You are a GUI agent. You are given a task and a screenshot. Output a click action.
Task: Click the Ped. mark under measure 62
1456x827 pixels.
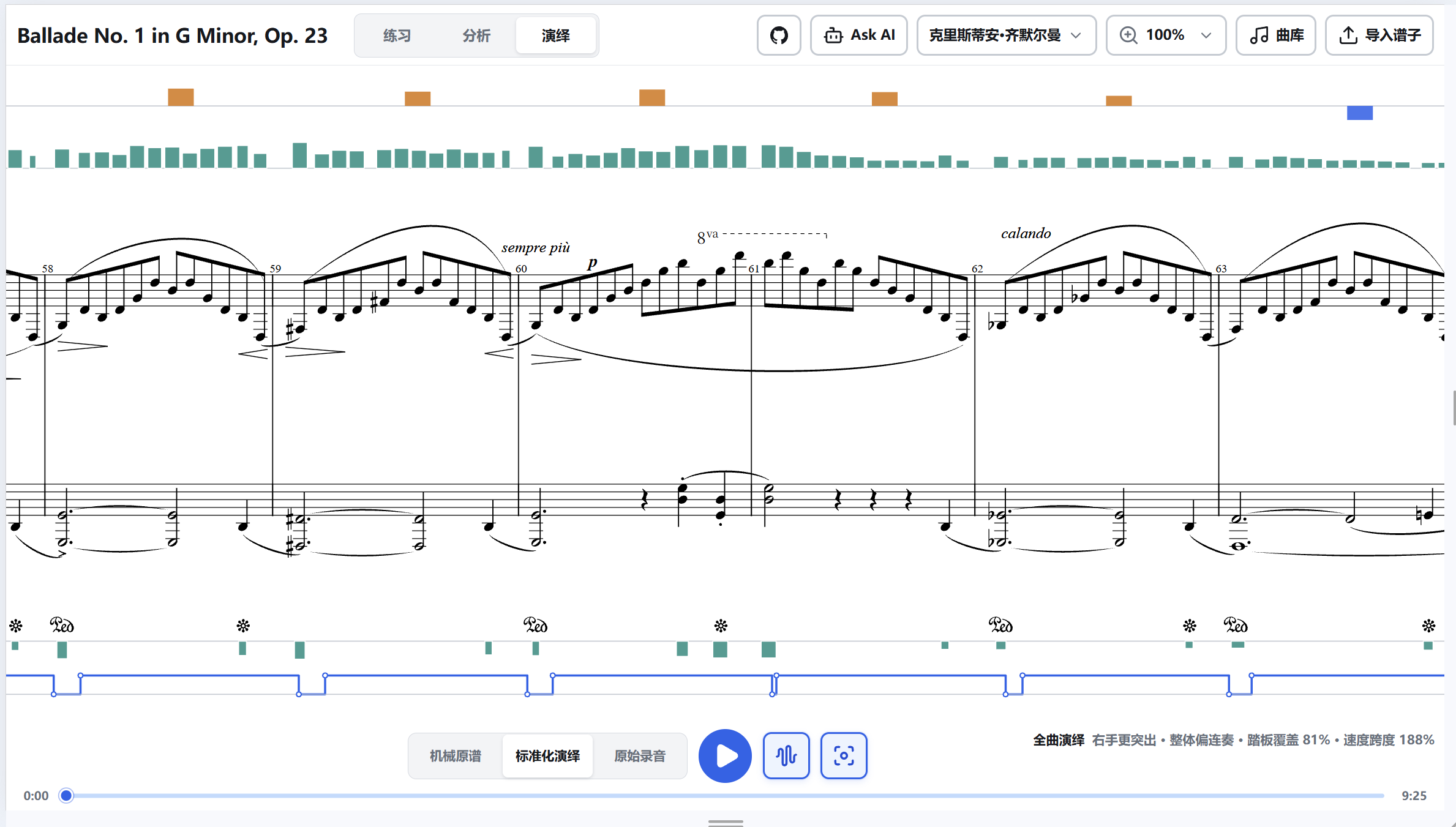tap(1000, 625)
